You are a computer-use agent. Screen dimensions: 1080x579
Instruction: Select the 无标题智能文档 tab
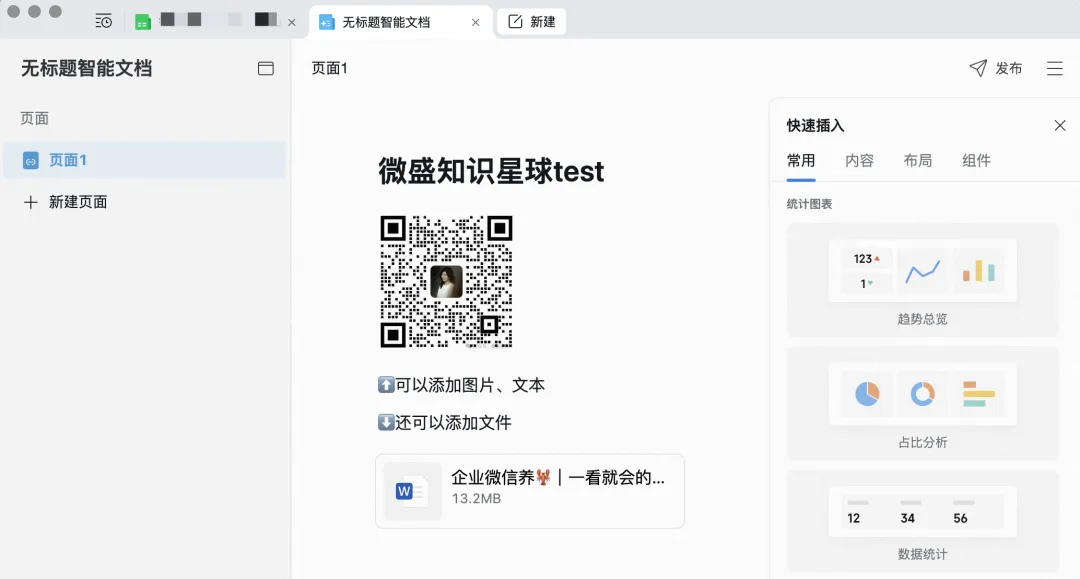click(x=401, y=22)
